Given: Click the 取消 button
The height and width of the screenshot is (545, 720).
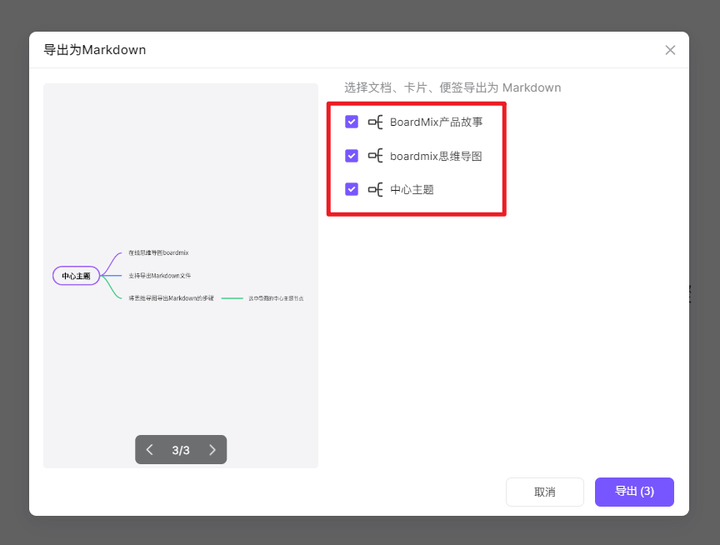Looking at the screenshot, I should click(x=545, y=492).
